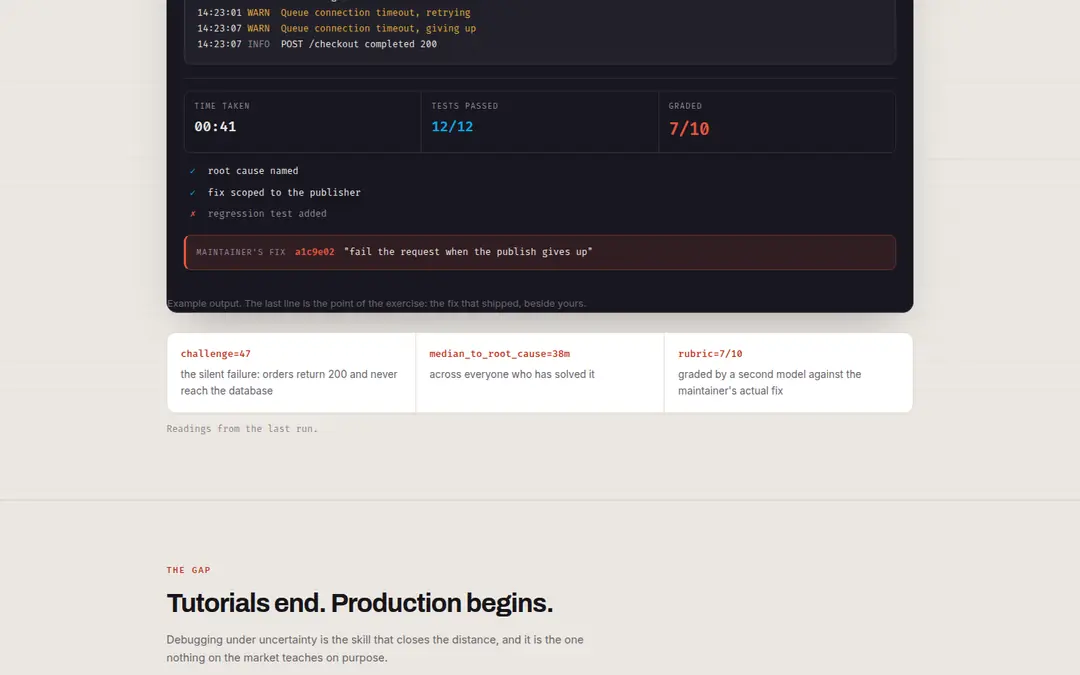Image resolution: width=1080 pixels, height=675 pixels.
Task: Click log line 'POST /checkout completed 200'
Action: point(358,44)
